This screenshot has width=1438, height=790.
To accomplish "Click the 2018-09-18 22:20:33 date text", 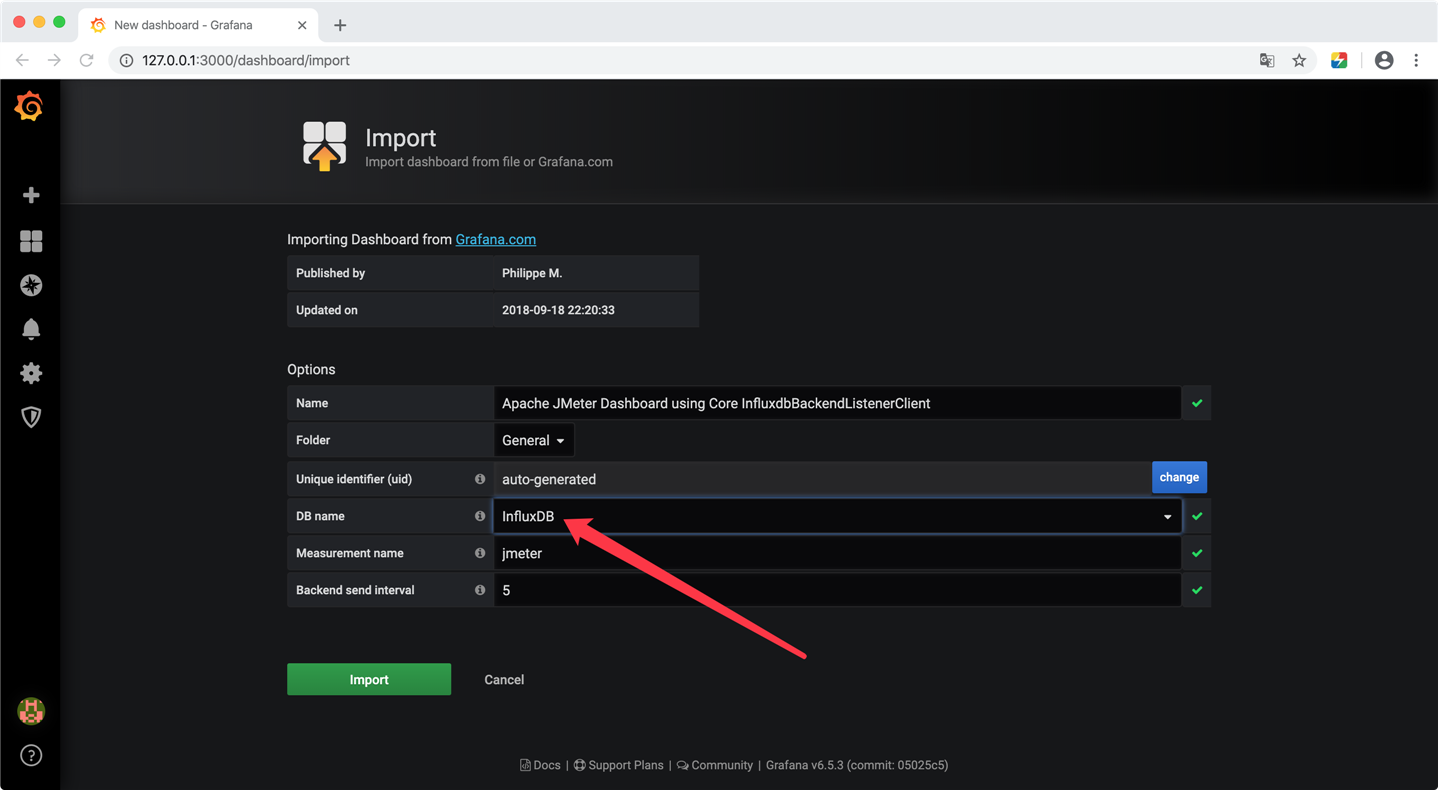I will pyautogui.click(x=558, y=310).
